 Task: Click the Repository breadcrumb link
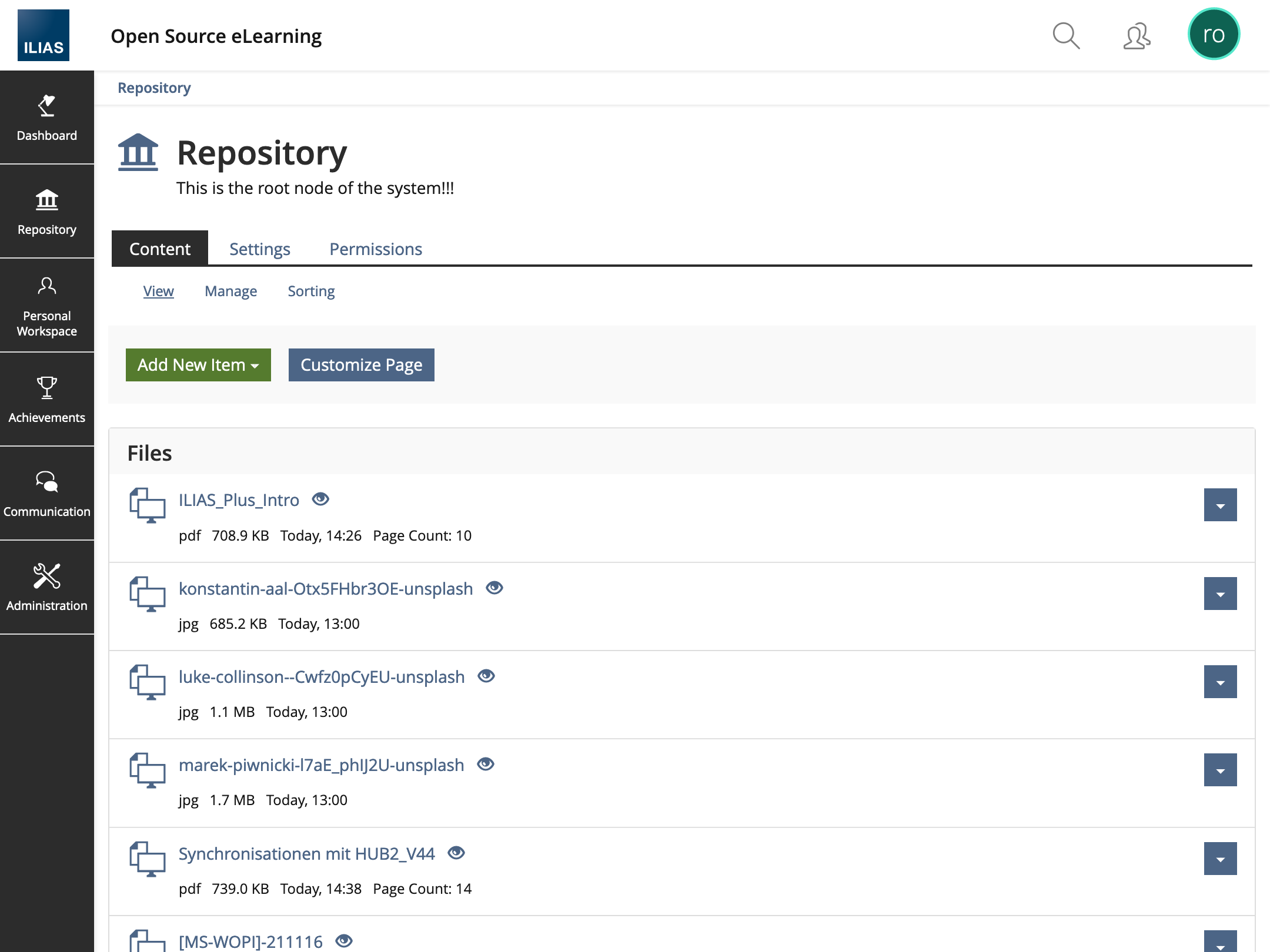[x=154, y=88]
